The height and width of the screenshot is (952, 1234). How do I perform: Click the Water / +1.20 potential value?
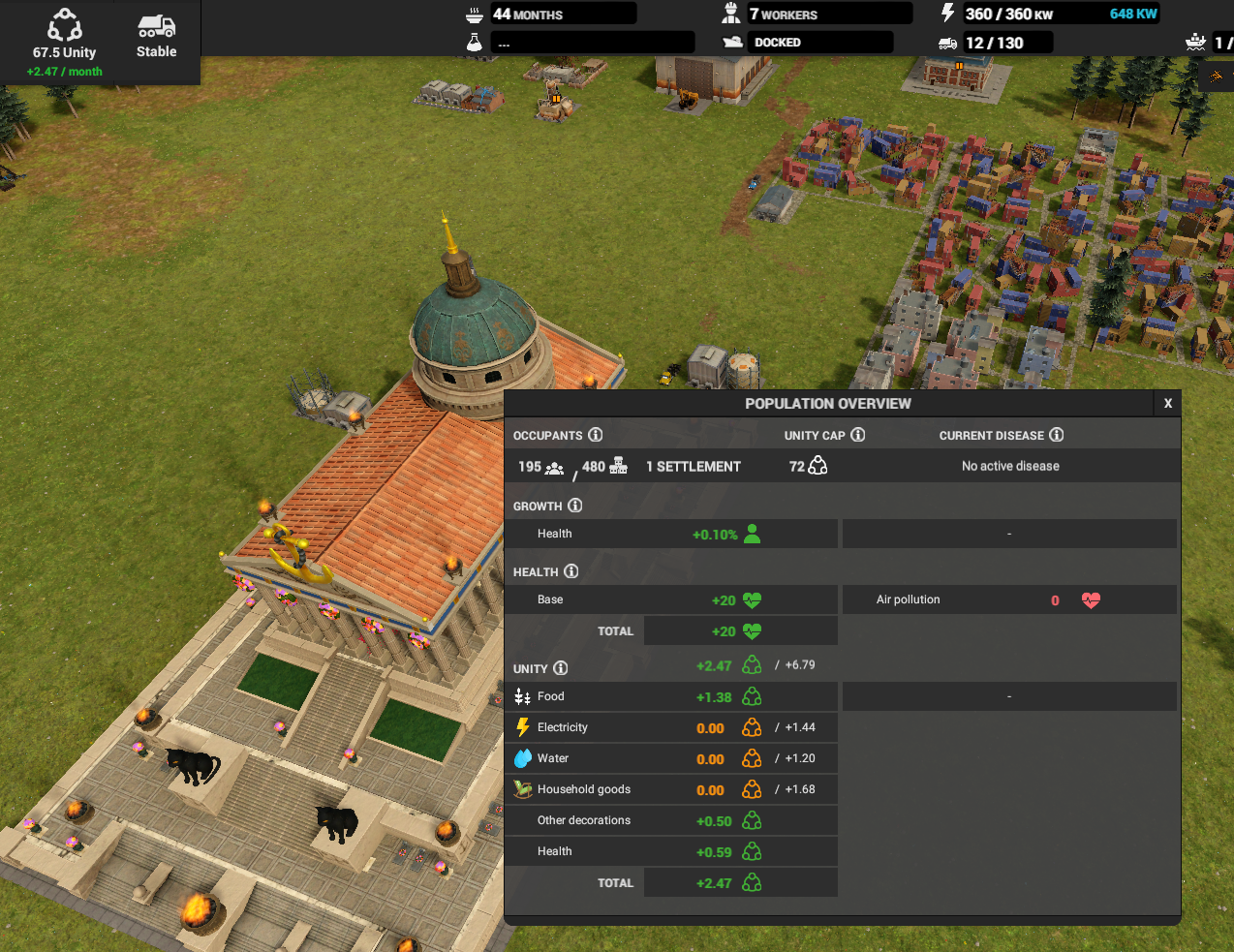[x=795, y=758]
